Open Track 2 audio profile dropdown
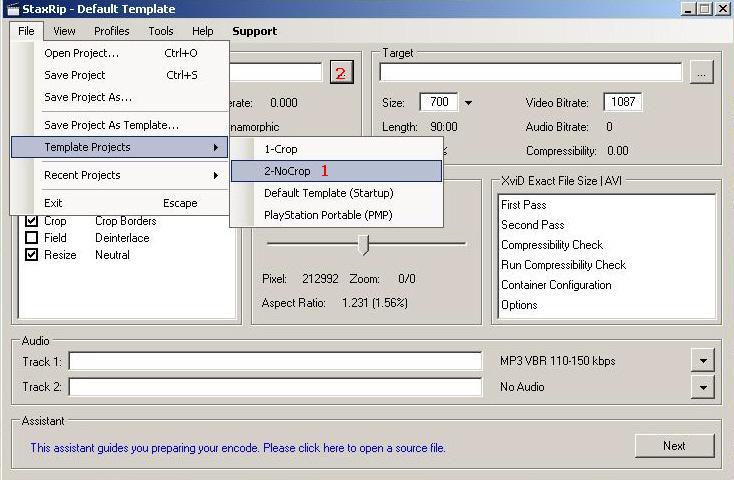The image size is (734, 480). tap(703, 387)
